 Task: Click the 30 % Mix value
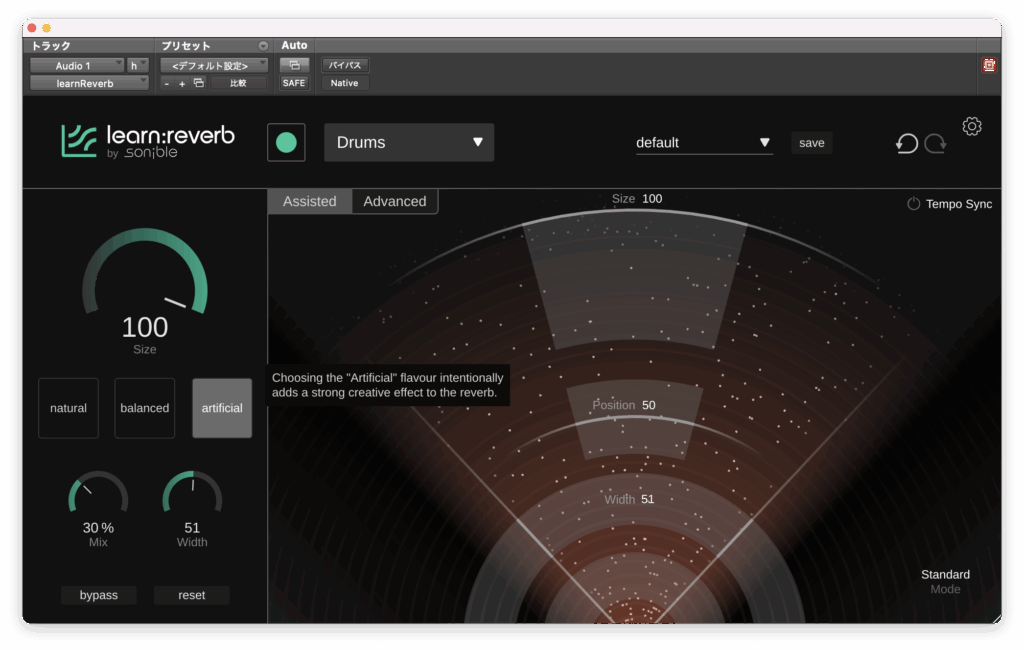point(98,528)
